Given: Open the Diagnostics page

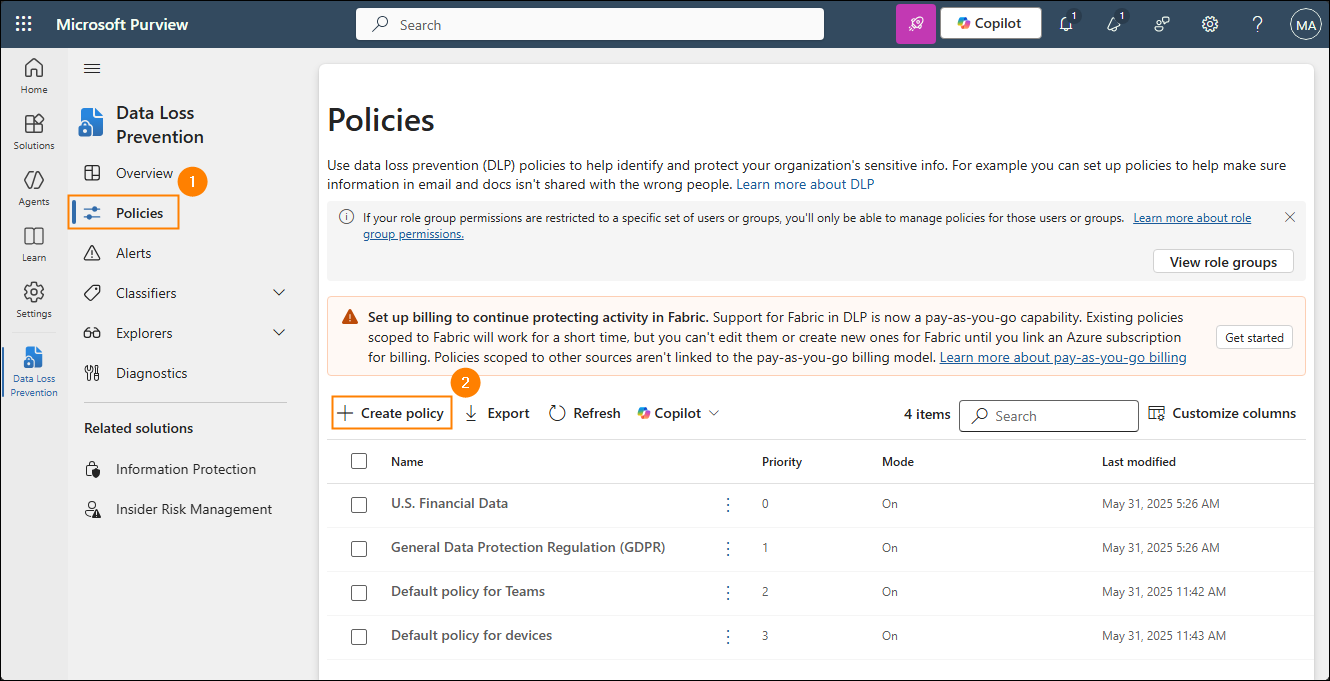Looking at the screenshot, I should (x=151, y=373).
